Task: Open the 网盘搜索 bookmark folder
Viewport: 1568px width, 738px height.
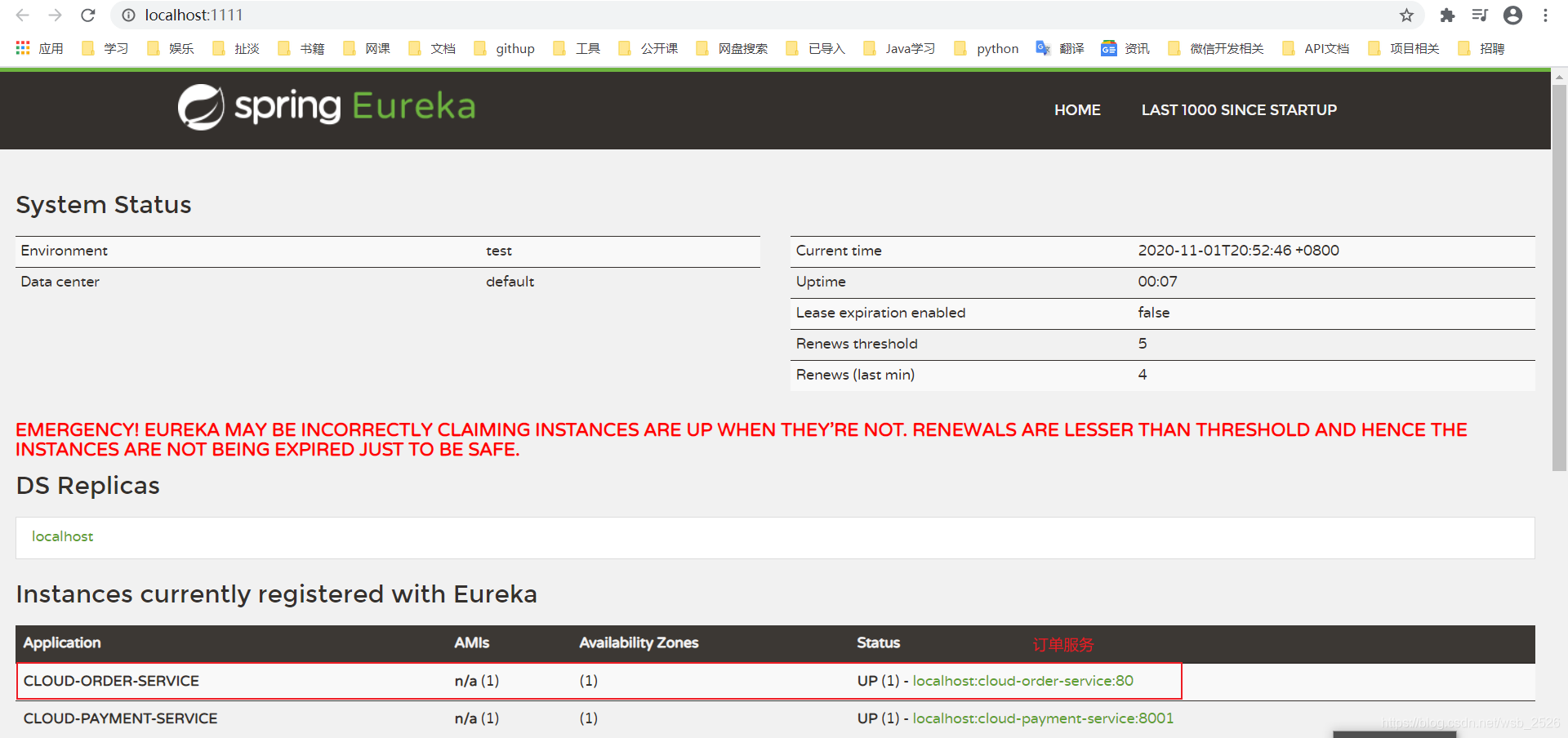Action: coord(732,48)
